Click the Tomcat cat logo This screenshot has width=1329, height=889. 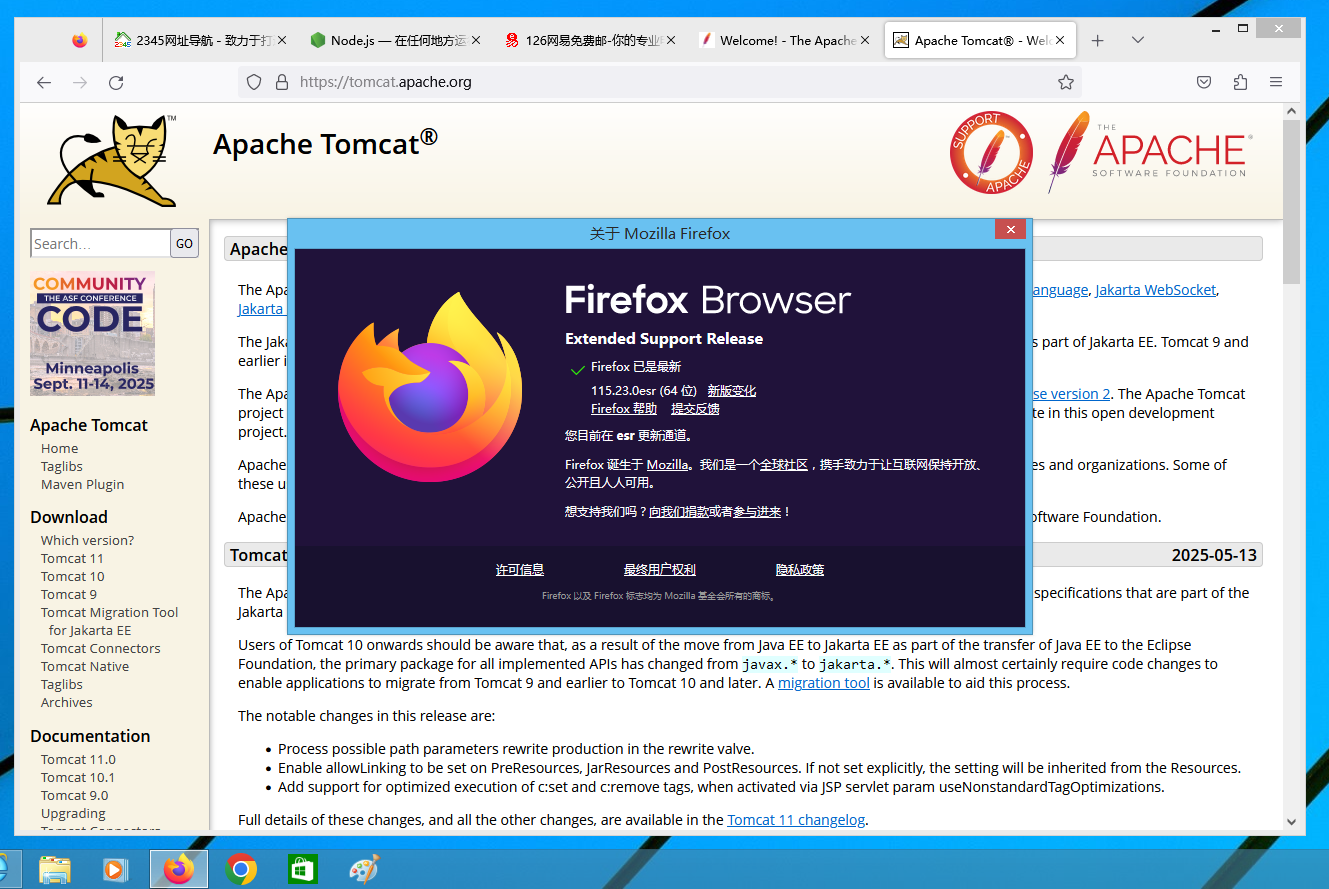[x=112, y=160]
